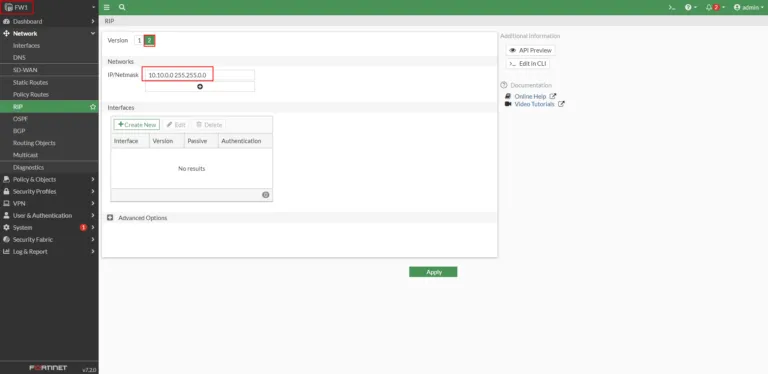Image resolution: width=768 pixels, height=374 pixels.
Task: Open the CLI console icon in header
Action: (x=672, y=7)
